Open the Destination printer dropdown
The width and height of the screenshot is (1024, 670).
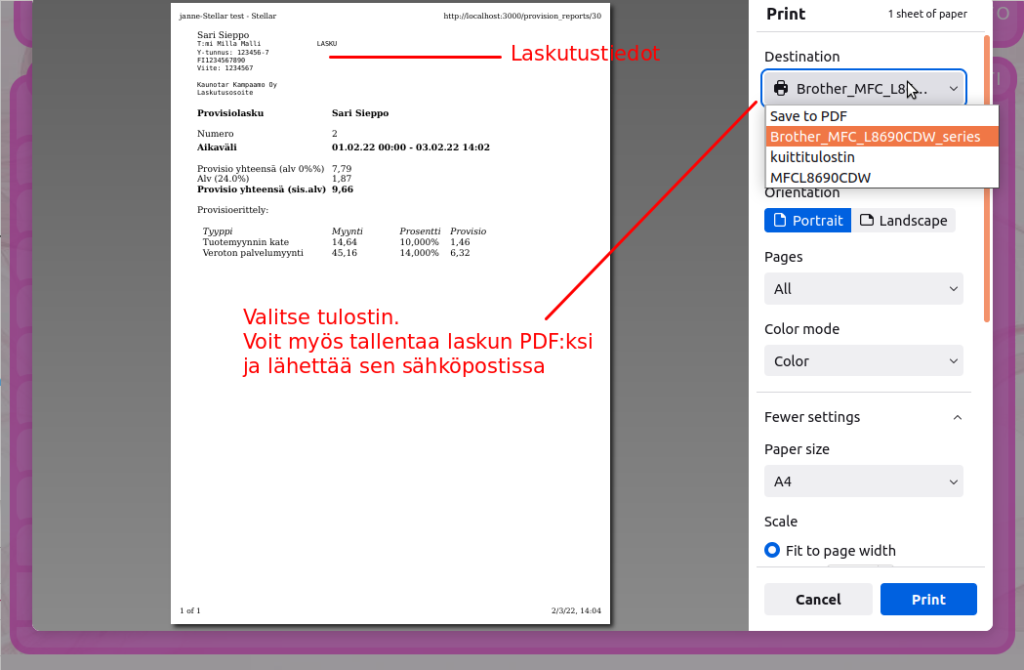863,89
